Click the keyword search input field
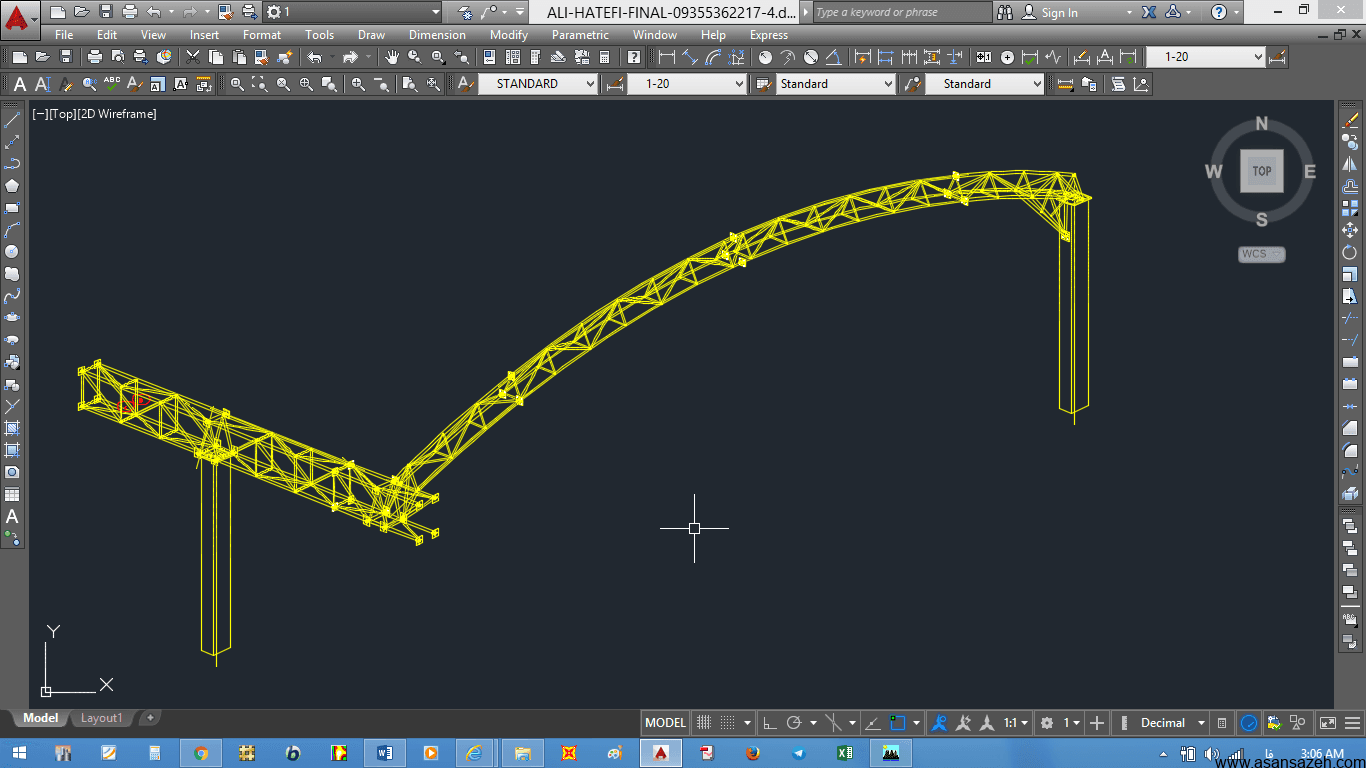 (x=902, y=12)
